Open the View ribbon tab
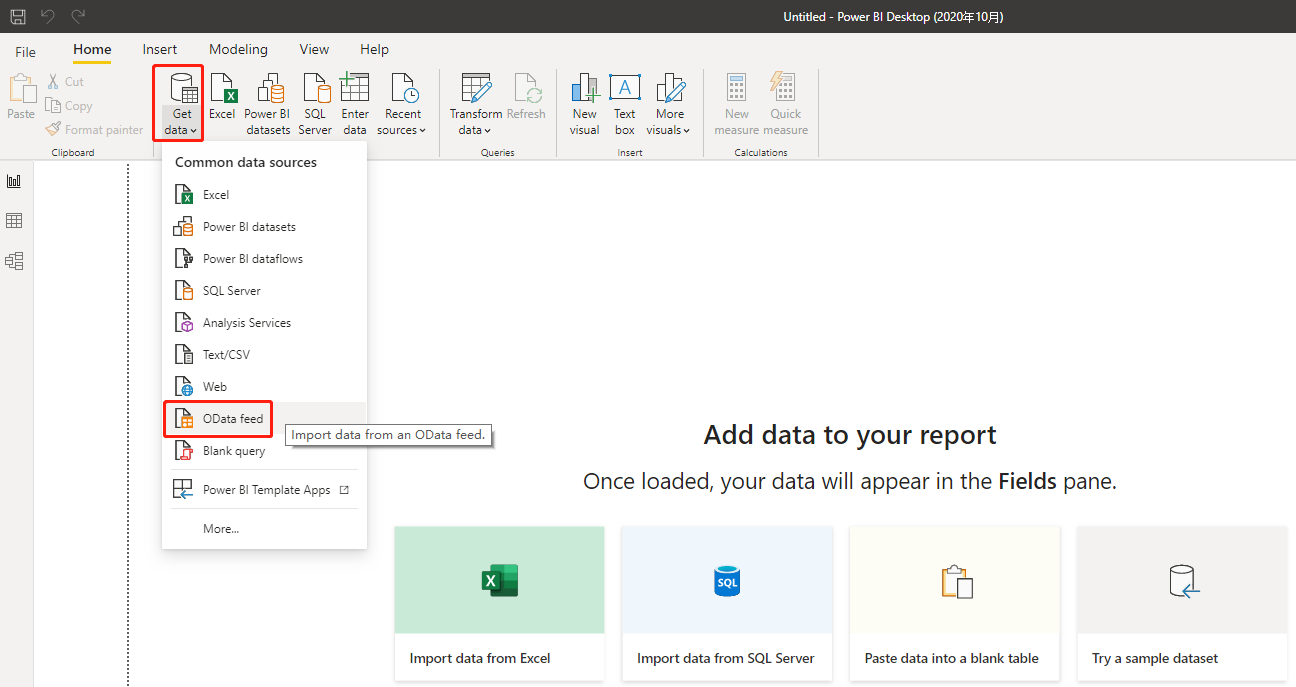The height and width of the screenshot is (687, 1296). [314, 50]
